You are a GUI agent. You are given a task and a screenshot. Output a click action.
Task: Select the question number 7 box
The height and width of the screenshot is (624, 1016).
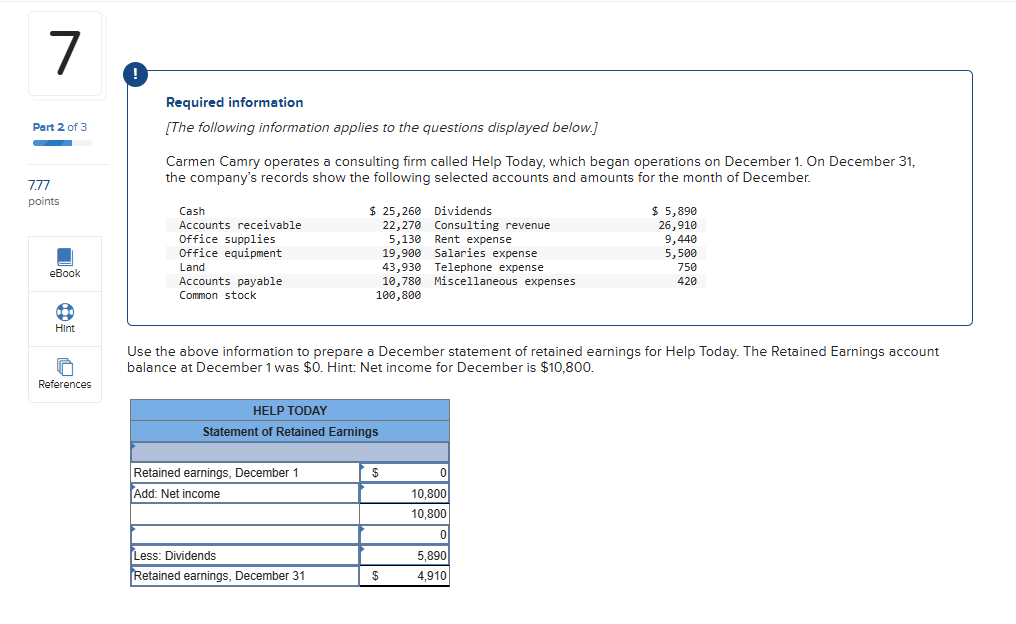(x=65, y=54)
